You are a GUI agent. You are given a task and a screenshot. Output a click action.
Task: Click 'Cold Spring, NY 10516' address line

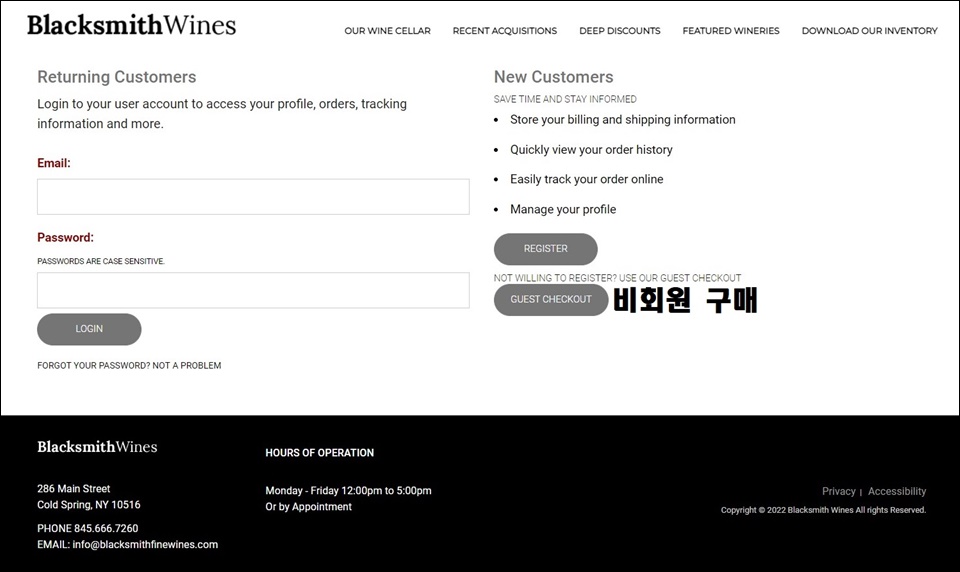click(89, 505)
